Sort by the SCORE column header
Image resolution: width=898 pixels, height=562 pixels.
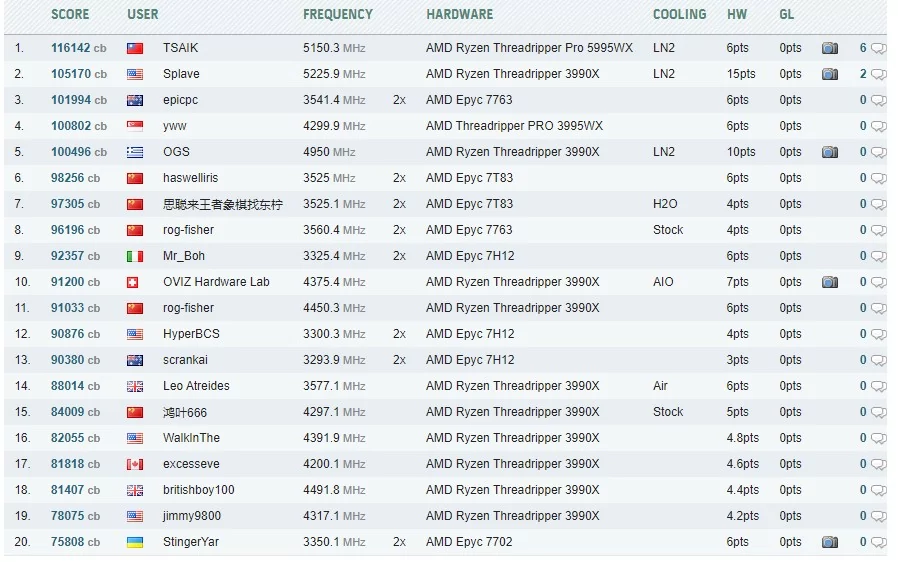[70, 14]
